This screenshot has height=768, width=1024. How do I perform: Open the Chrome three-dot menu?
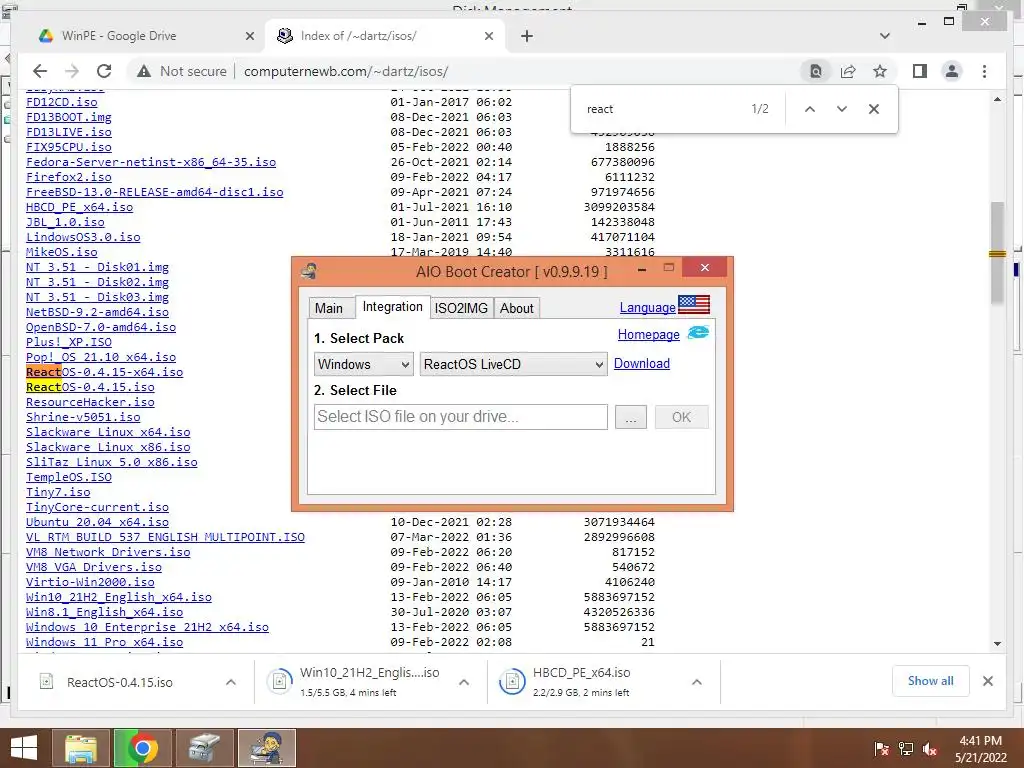984,71
